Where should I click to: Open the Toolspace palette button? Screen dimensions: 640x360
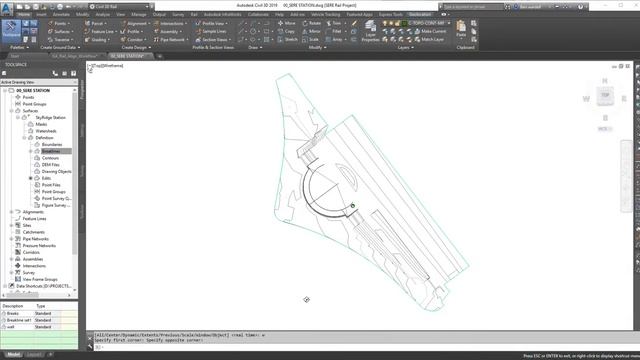[x=11, y=31]
